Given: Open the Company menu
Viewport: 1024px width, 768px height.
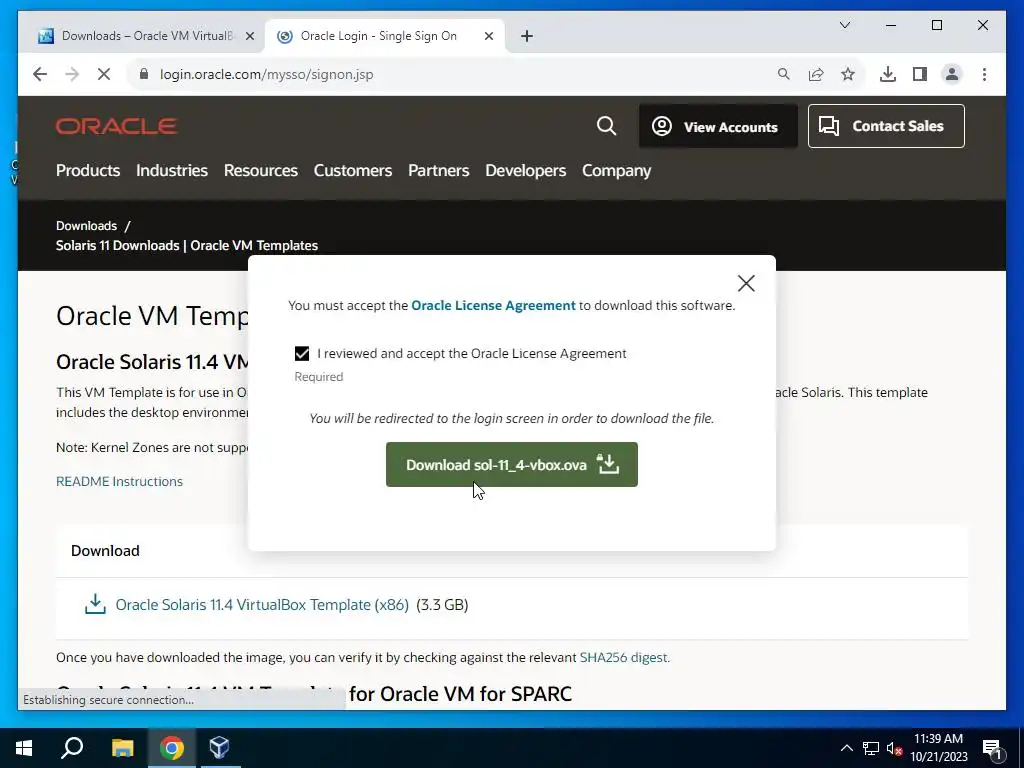Looking at the screenshot, I should (x=616, y=170).
